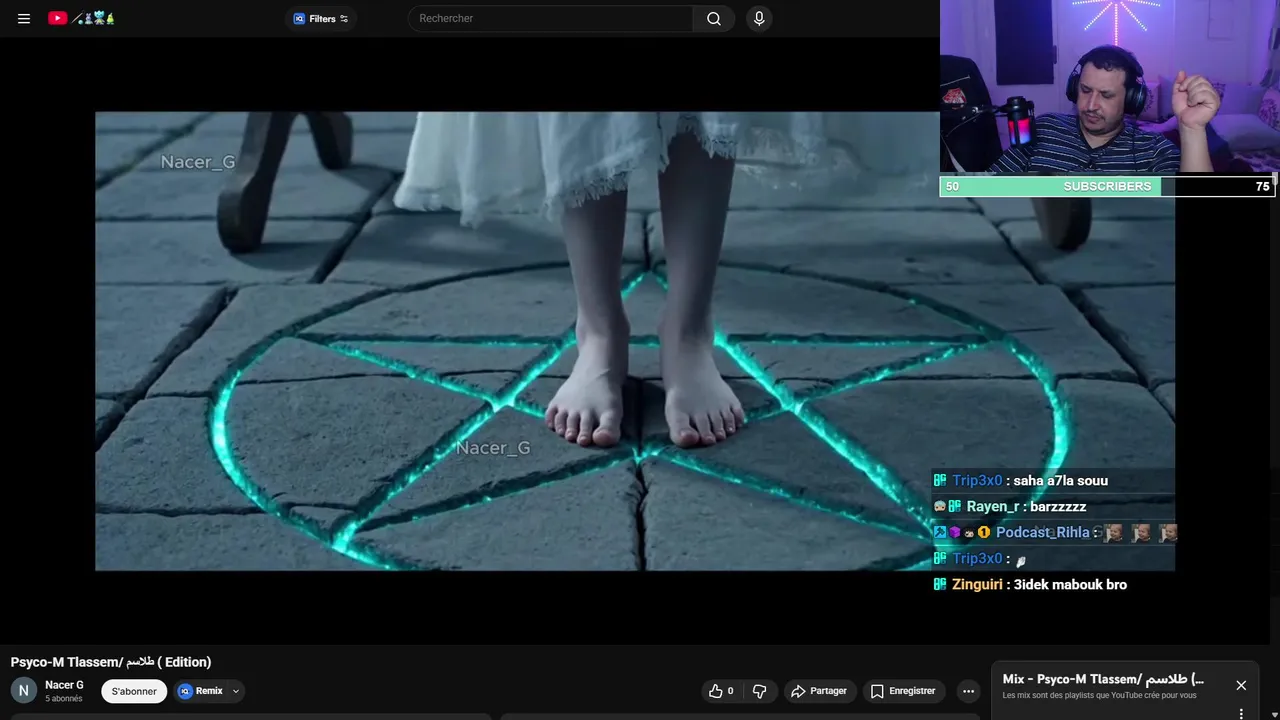Save the video with the Enregistrer button
The height and width of the screenshot is (720, 1280).
point(903,691)
